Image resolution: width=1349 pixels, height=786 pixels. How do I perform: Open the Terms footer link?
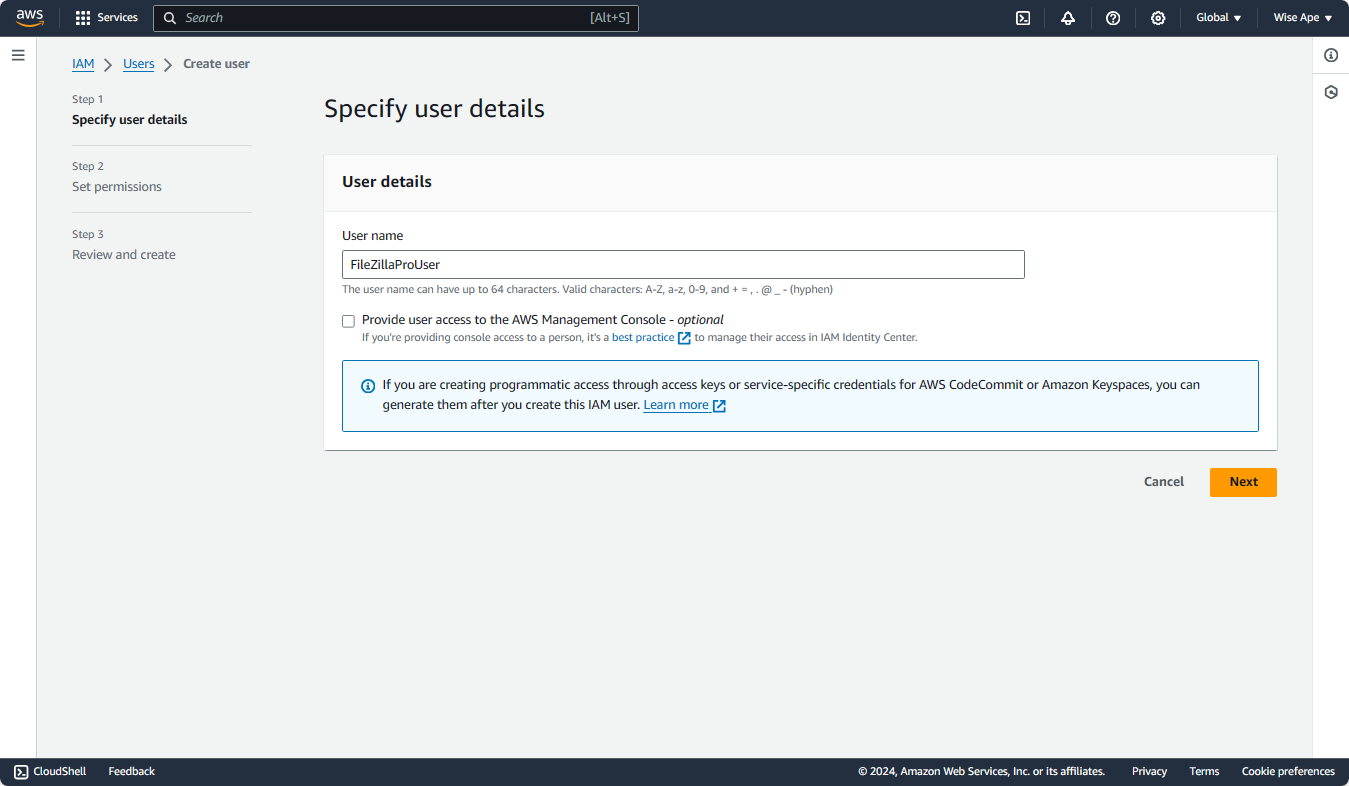pyautogui.click(x=1204, y=771)
